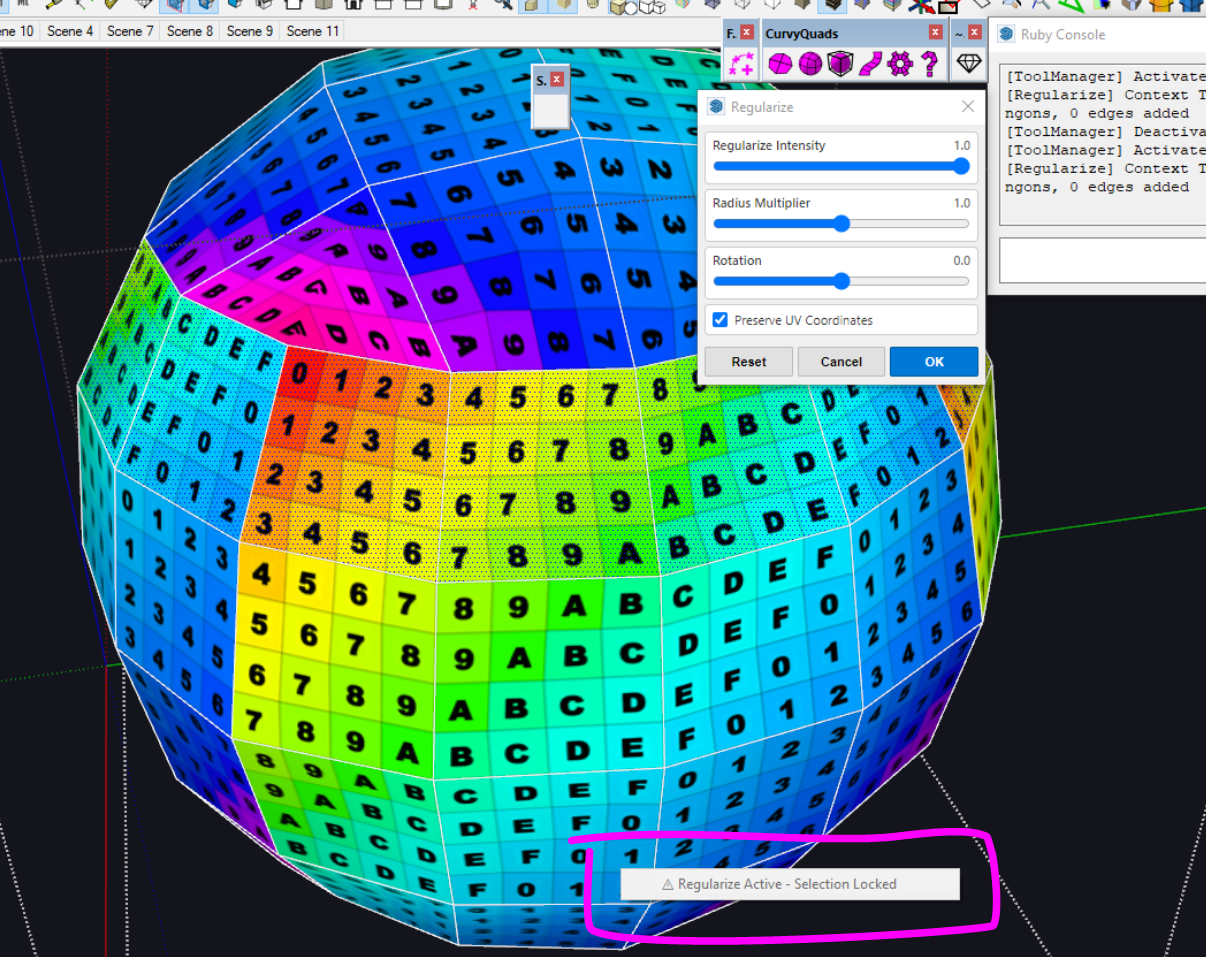The width and height of the screenshot is (1206, 957).
Task: Click the diamond icon in the adjacent toolbar
Action: pyautogui.click(x=967, y=63)
